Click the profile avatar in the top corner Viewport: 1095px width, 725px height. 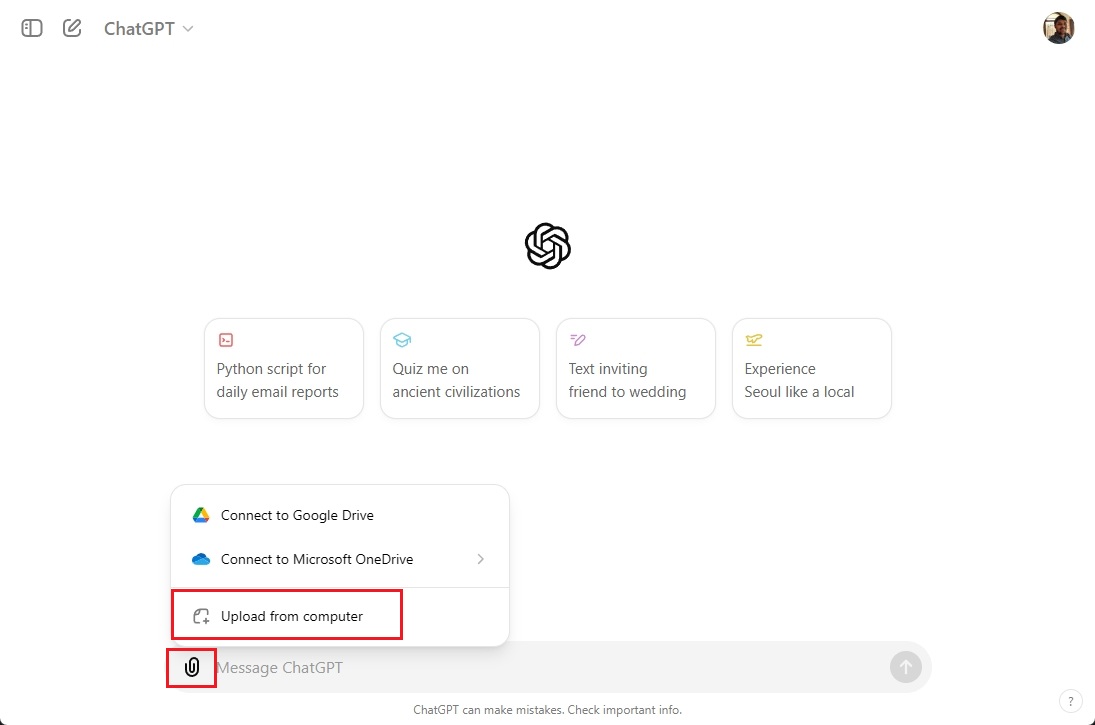(1058, 27)
